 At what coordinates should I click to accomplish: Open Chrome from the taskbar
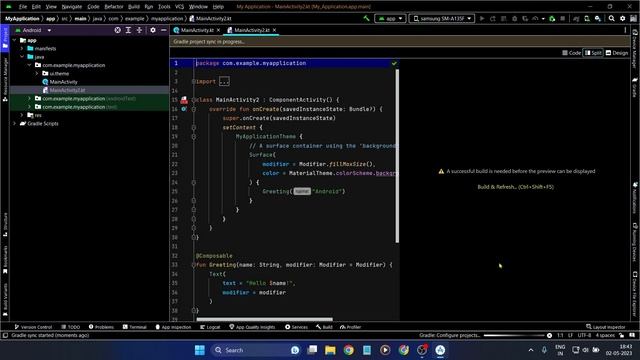point(349,350)
